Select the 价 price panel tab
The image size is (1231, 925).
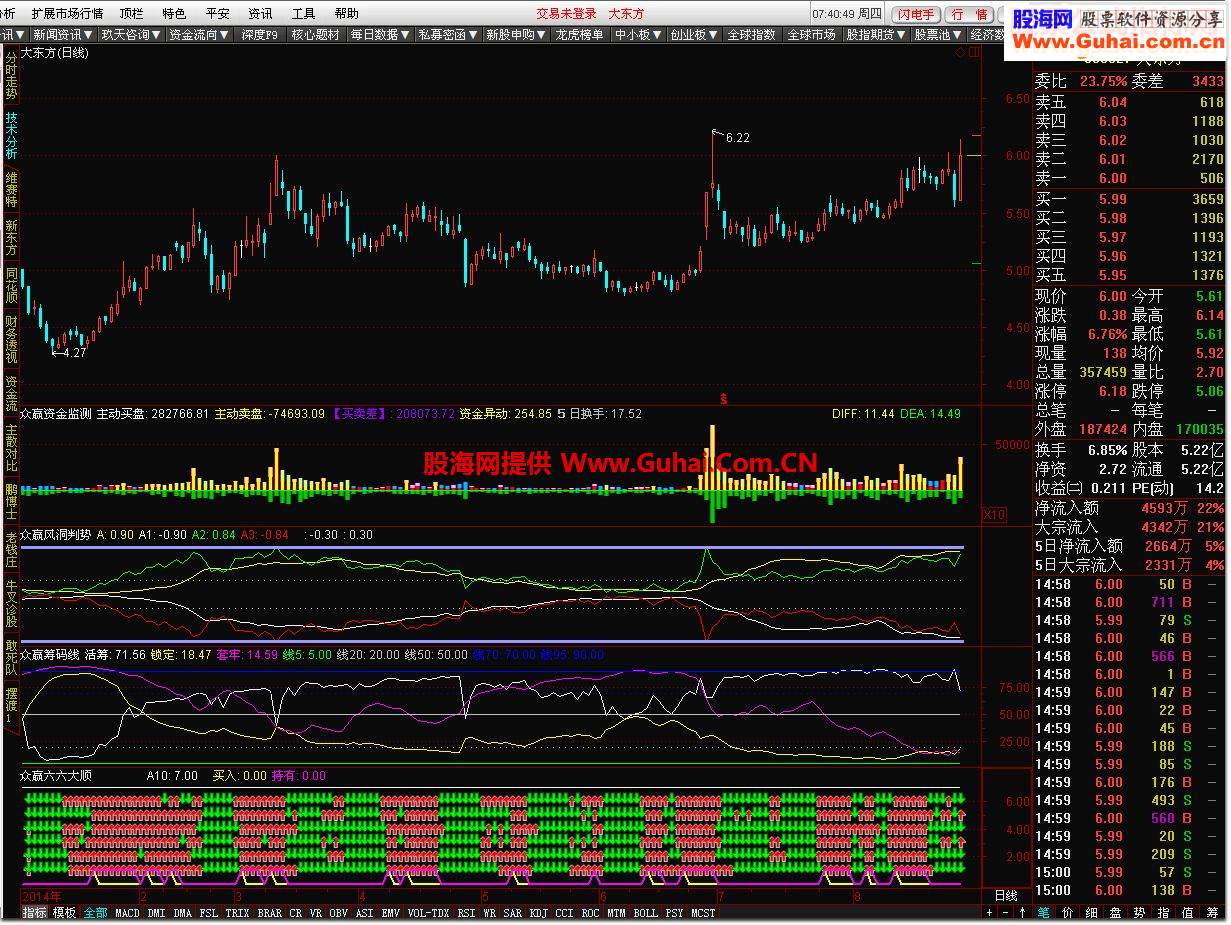(1067, 913)
